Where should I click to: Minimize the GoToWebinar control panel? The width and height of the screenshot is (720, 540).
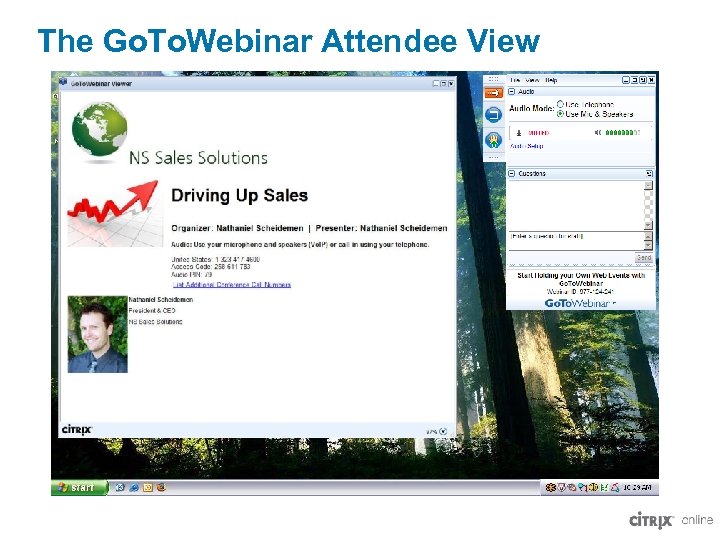point(625,80)
